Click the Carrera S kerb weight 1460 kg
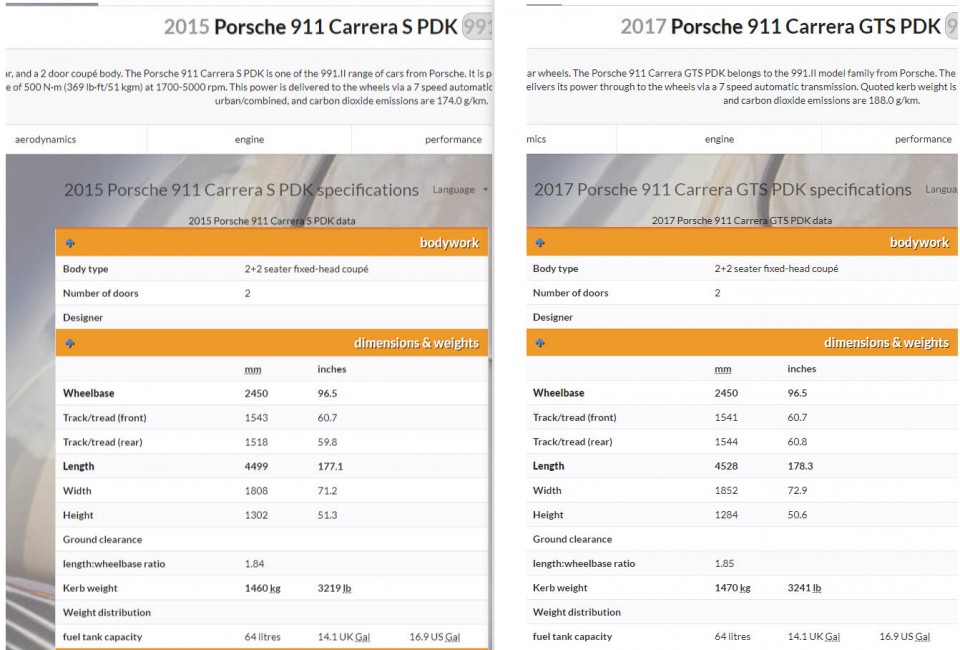The width and height of the screenshot is (960, 650). [262, 588]
